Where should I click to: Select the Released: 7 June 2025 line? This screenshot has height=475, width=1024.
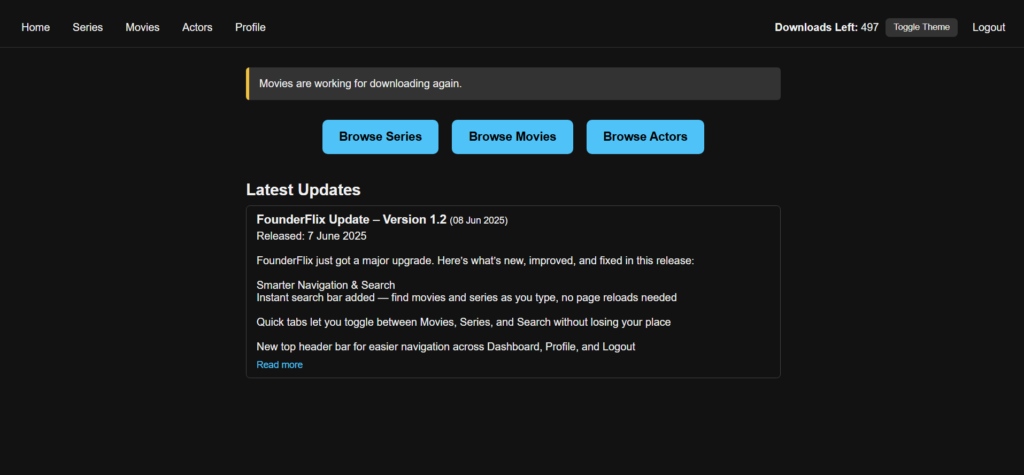[x=311, y=236]
